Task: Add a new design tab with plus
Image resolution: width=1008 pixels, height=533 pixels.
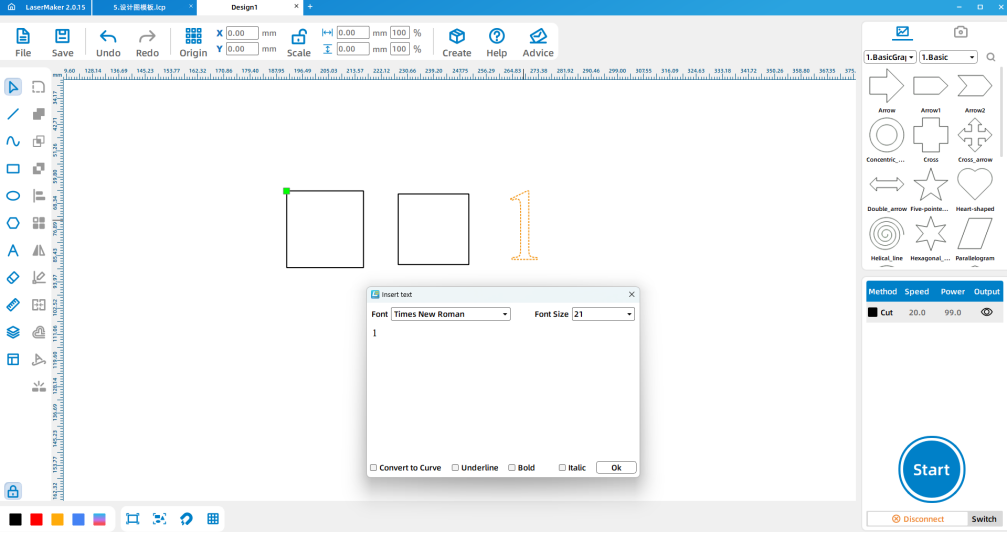Action: [x=310, y=6]
